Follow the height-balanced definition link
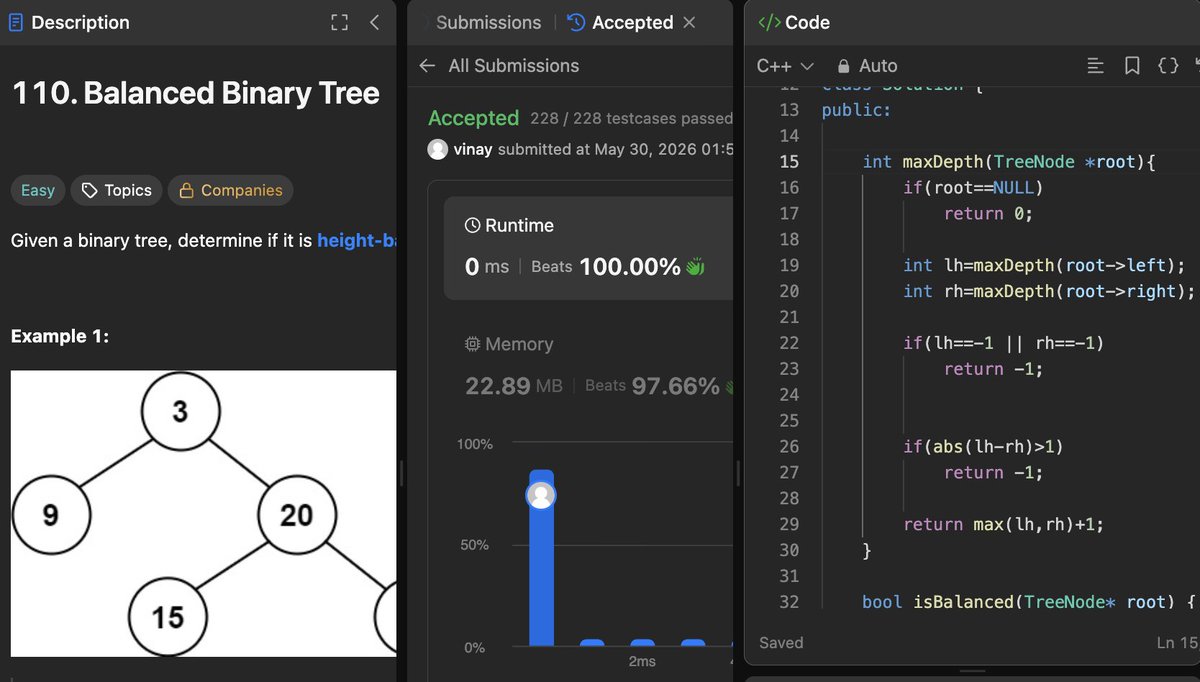This screenshot has width=1200, height=682. coord(357,240)
